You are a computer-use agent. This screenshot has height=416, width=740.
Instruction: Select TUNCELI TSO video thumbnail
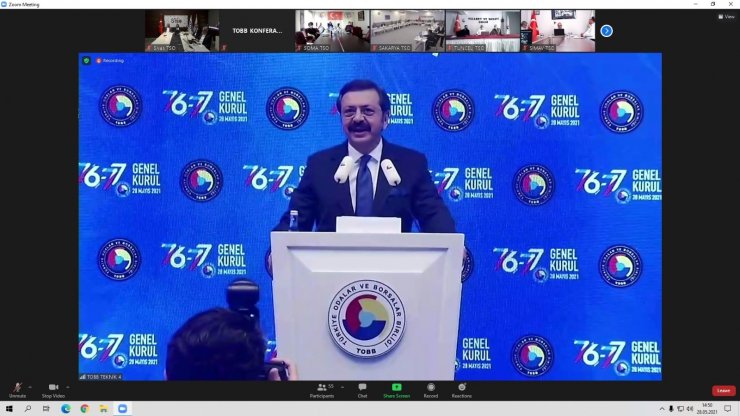[483, 31]
